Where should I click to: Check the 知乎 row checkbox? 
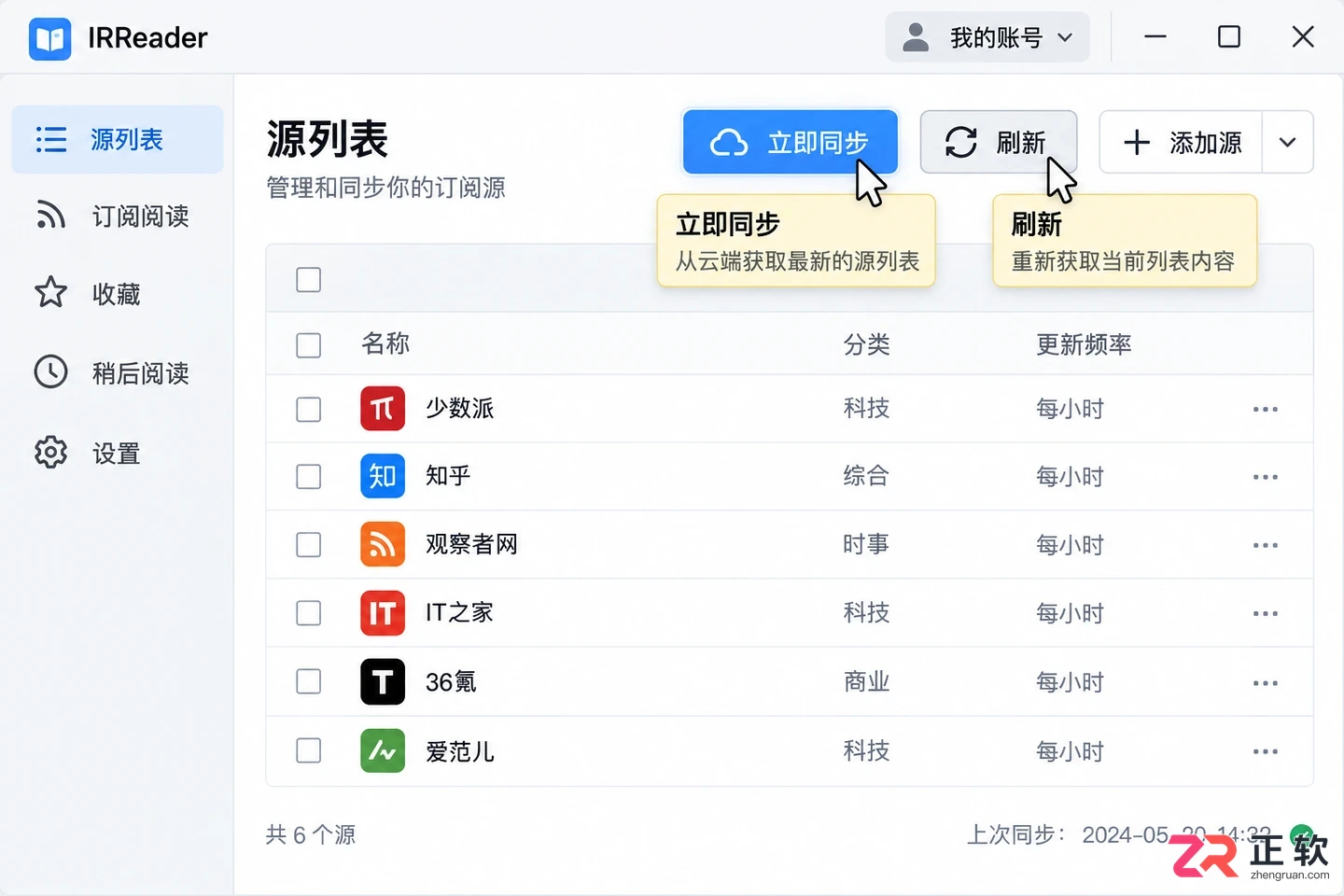pyautogui.click(x=308, y=477)
